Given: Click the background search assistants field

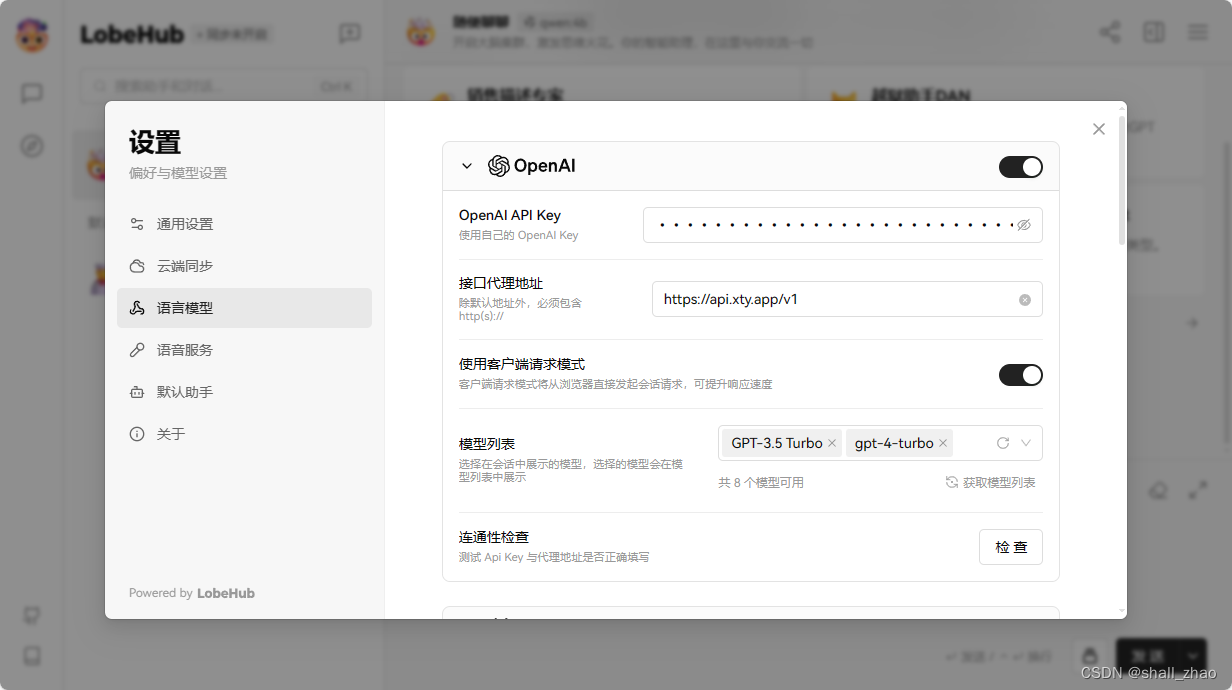Looking at the screenshot, I should click(x=224, y=86).
